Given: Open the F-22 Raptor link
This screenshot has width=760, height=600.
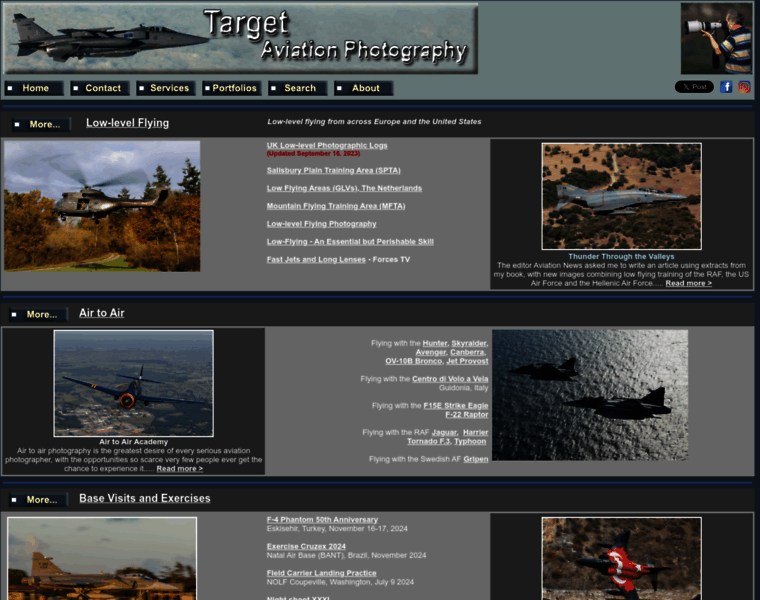Looking at the screenshot, I should point(467,415).
